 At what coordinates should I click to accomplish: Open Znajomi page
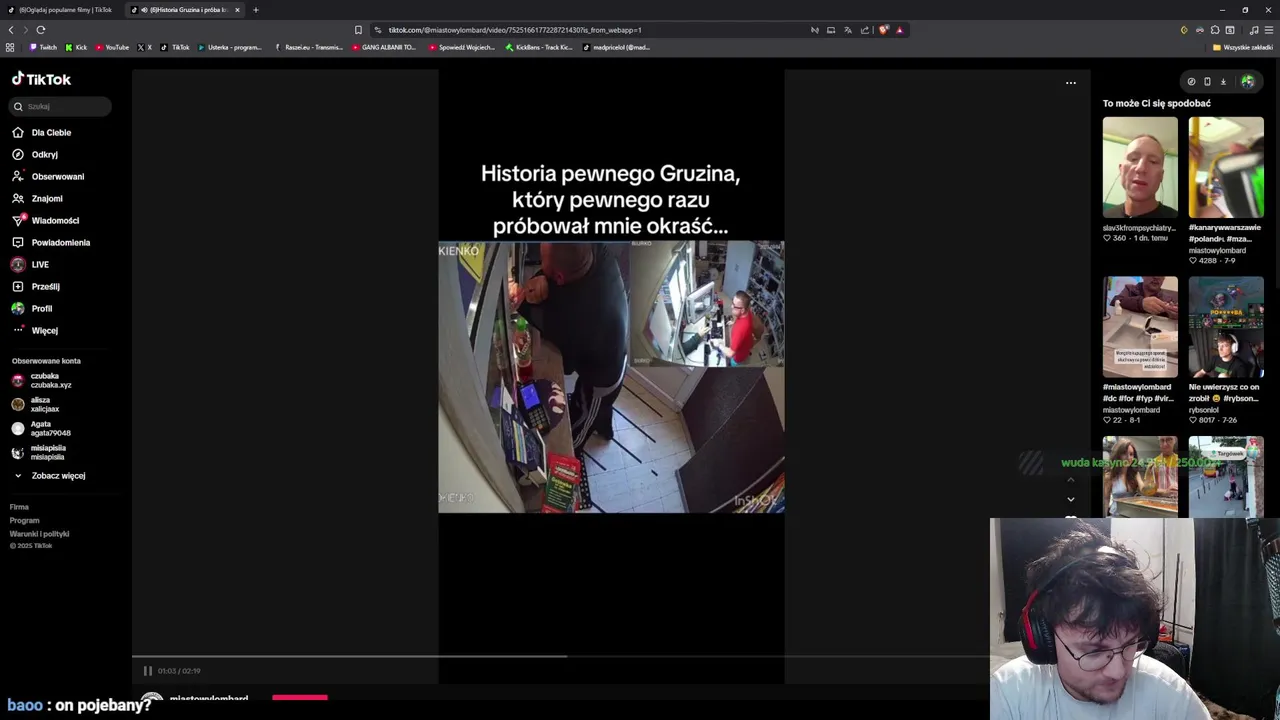(46, 198)
